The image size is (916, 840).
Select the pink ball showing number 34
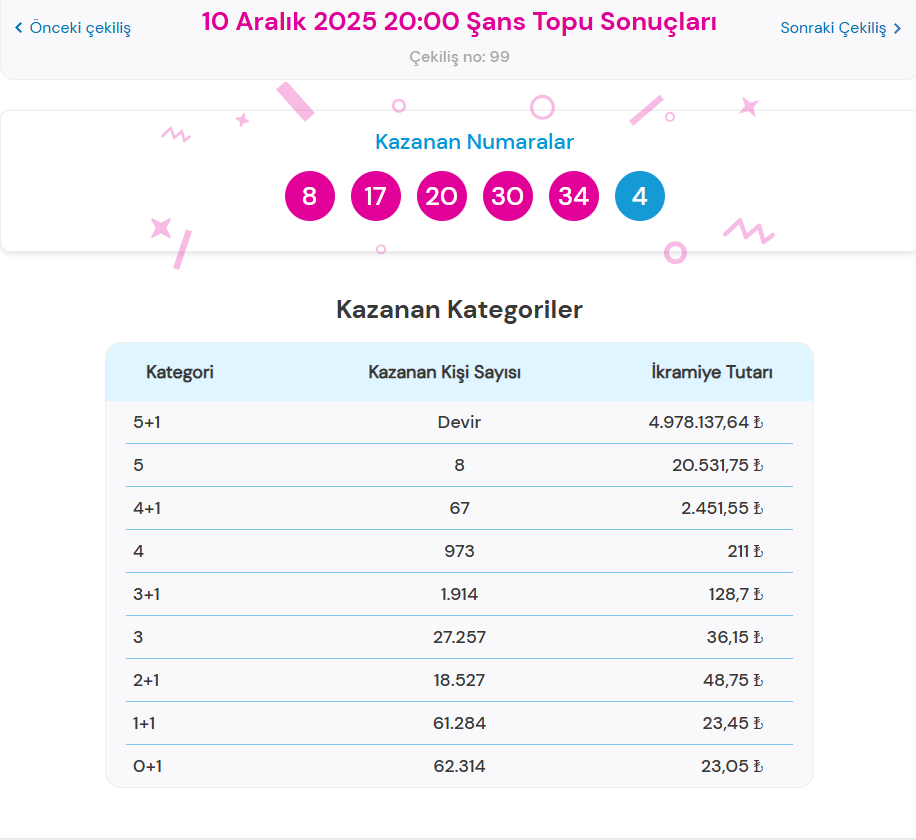[574, 196]
